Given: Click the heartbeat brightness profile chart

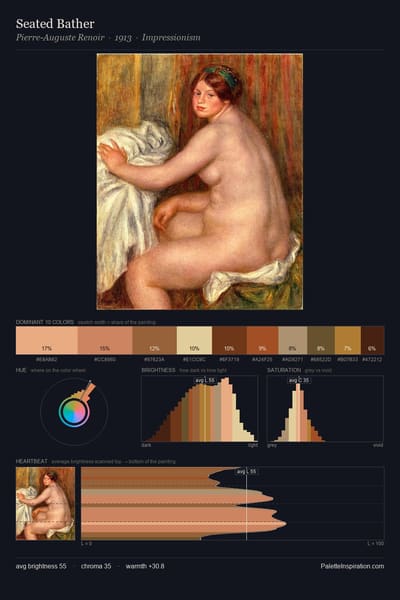Looking at the screenshot, I should 232,504.
